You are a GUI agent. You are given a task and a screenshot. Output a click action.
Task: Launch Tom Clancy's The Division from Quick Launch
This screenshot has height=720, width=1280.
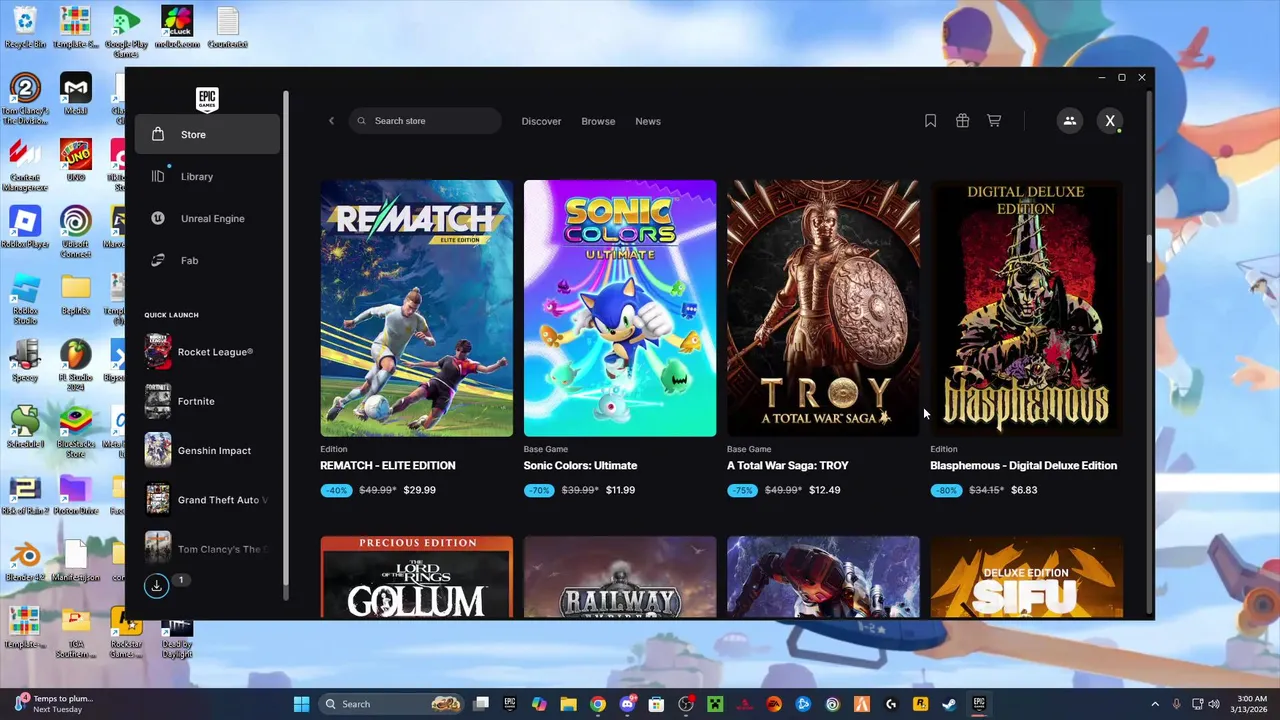click(x=207, y=549)
